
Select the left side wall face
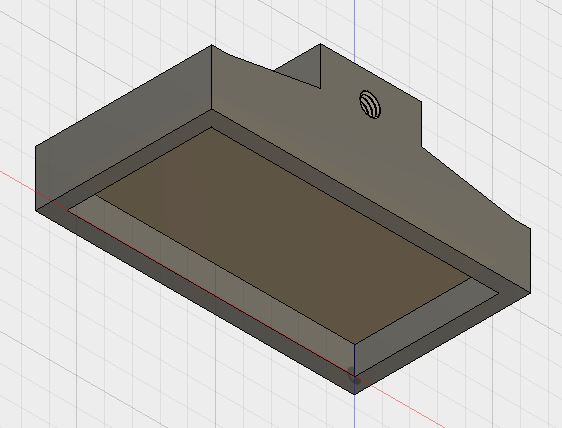[124, 128]
